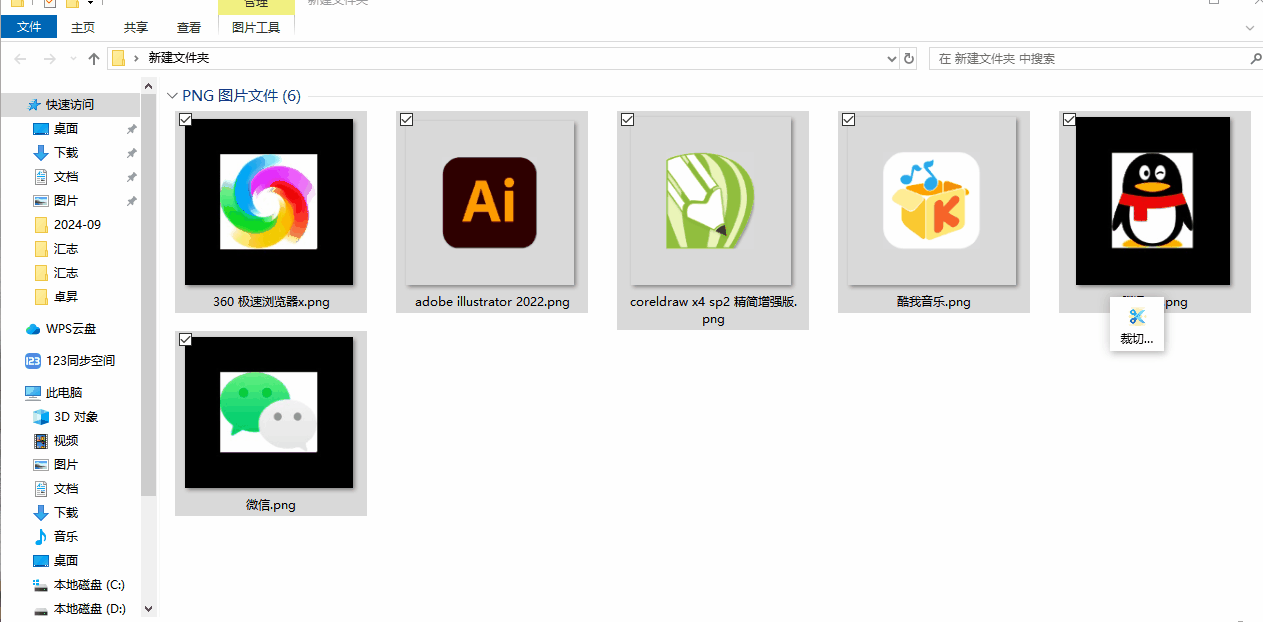The image size is (1263, 622).
Task: Switch to the 主页 ribbon tab
Action: point(83,28)
